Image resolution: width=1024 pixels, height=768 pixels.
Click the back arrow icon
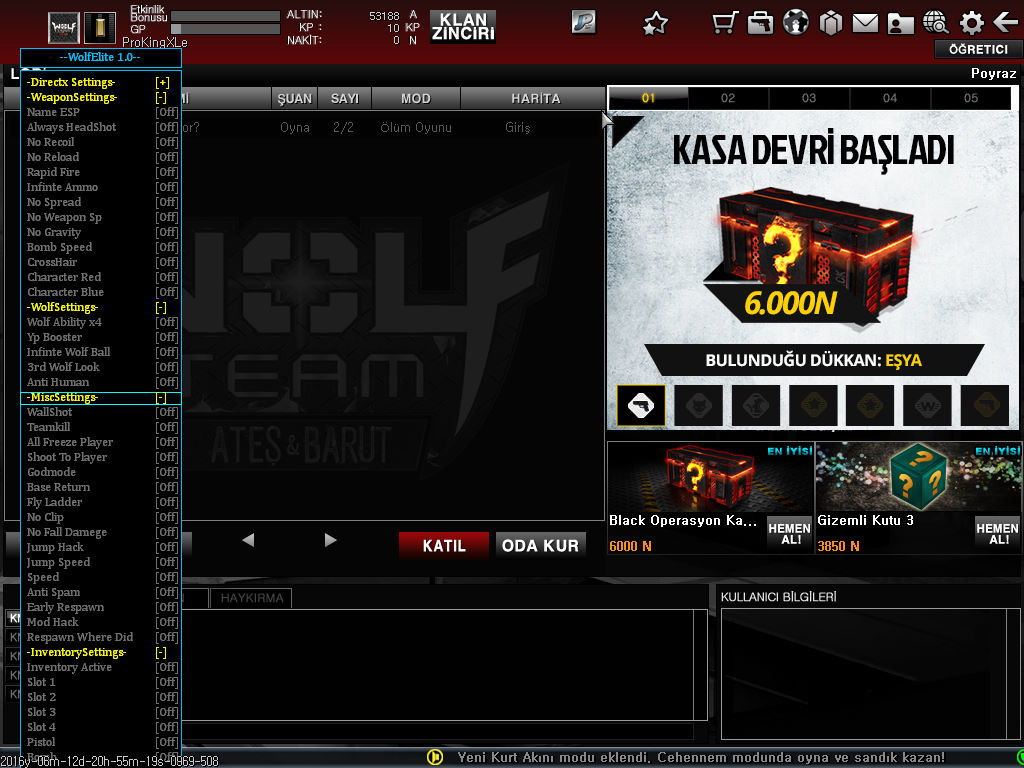[1005, 24]
